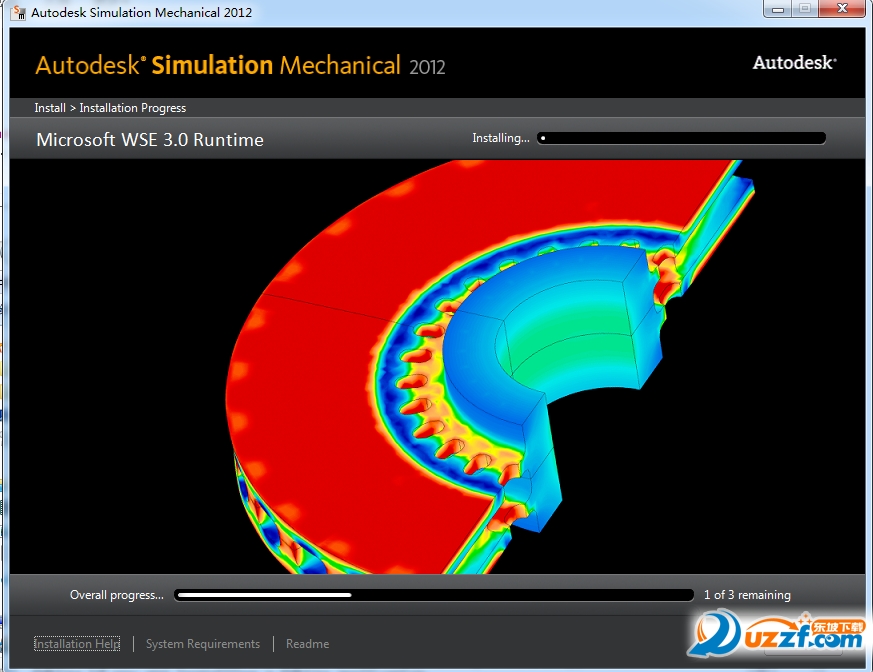This screenshot has height=672, width=873.
Task: Minimize the installer window
Action: click(x=778, y=9)
